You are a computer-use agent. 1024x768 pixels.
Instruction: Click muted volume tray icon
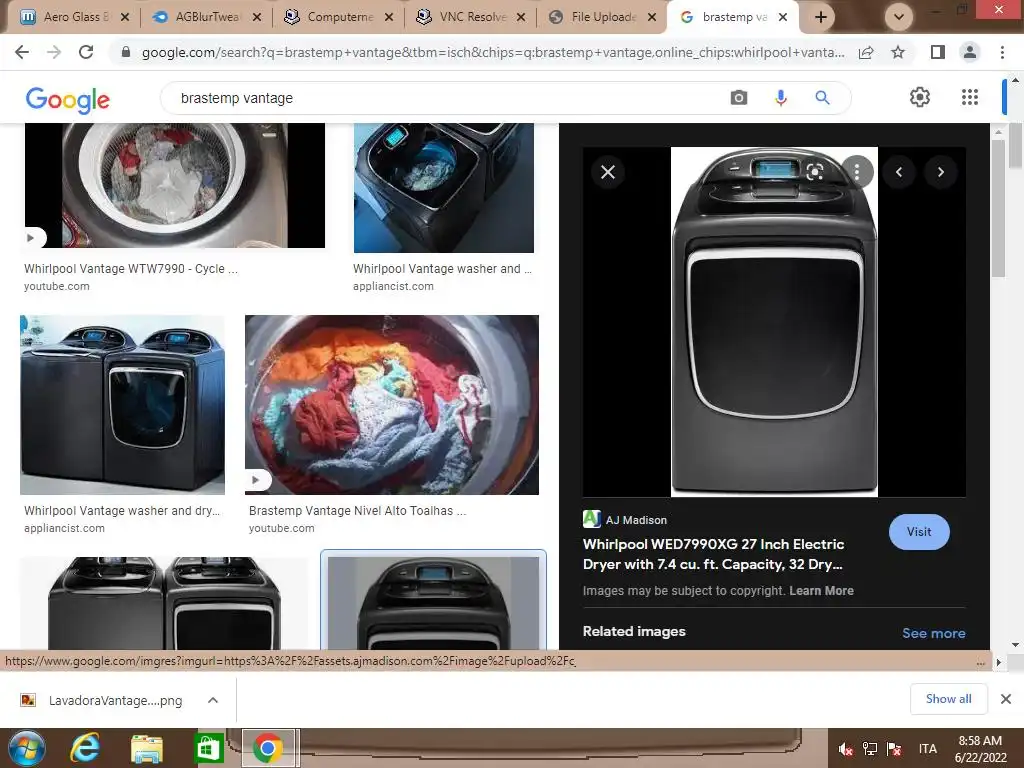(x=845, y=749)
